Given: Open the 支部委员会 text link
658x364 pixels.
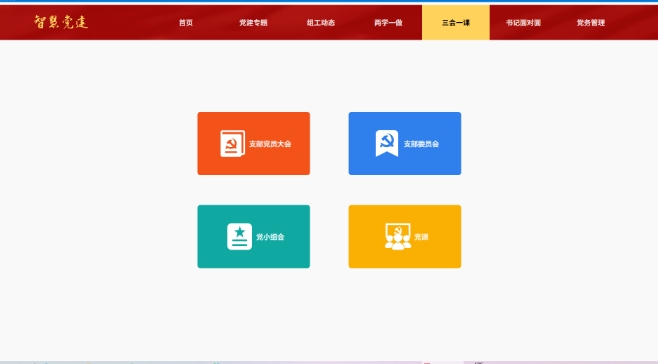Looking at the screenshot, I should click(421, 144).
